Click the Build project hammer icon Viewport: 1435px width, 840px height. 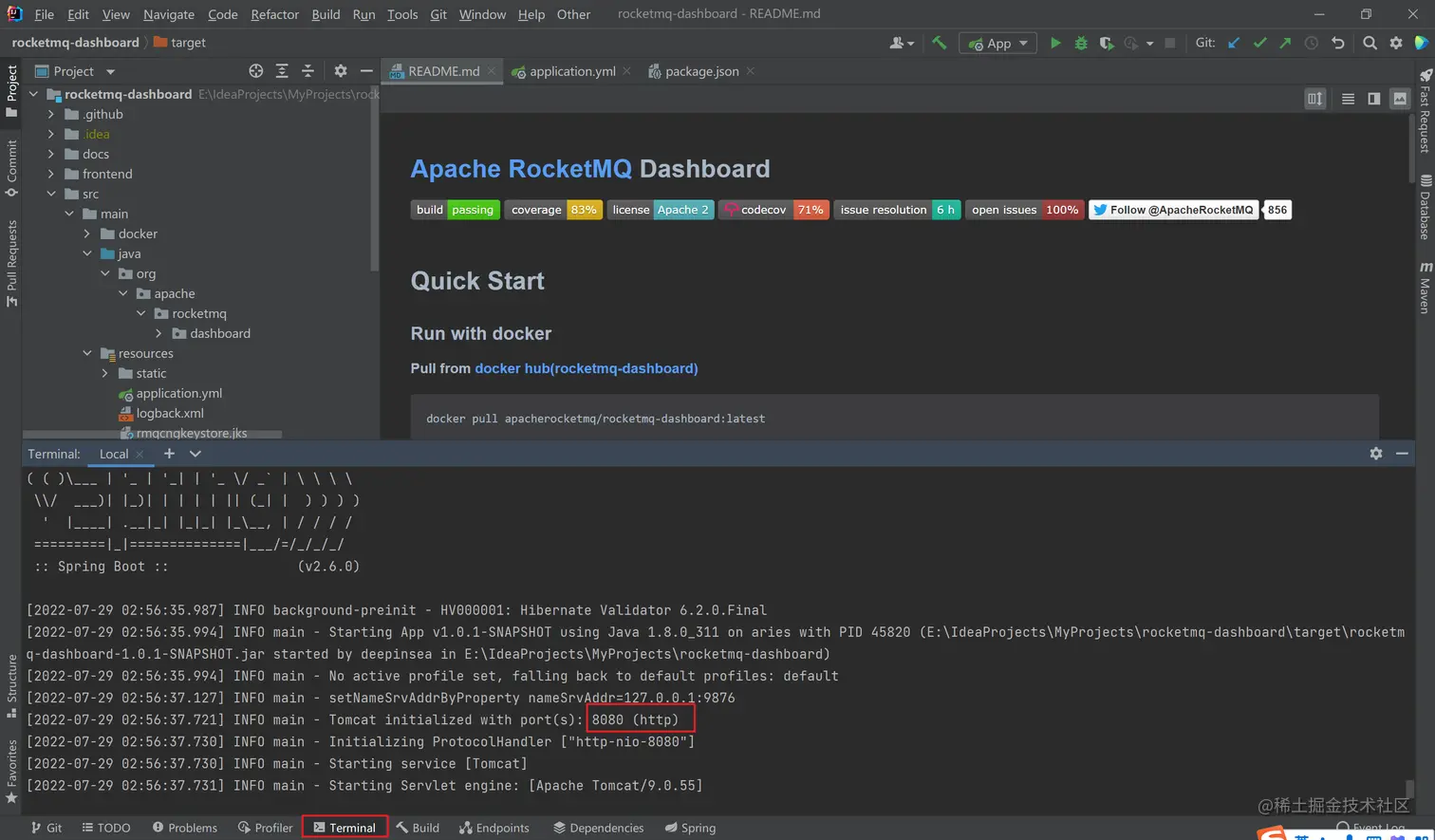(x=939, y=43)
